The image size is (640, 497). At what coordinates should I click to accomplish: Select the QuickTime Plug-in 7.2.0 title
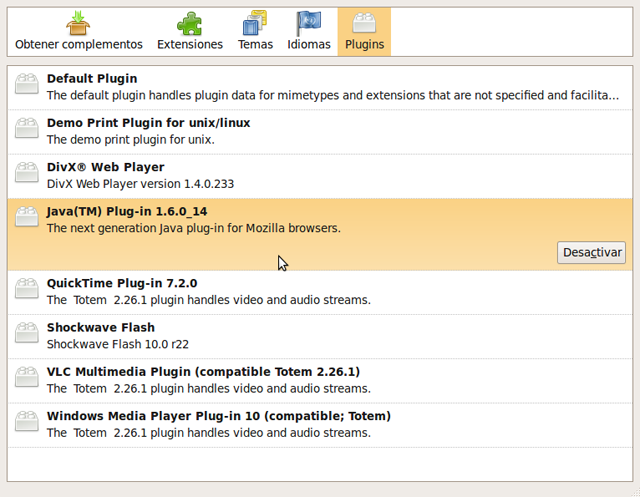click(x=122, y=283)
